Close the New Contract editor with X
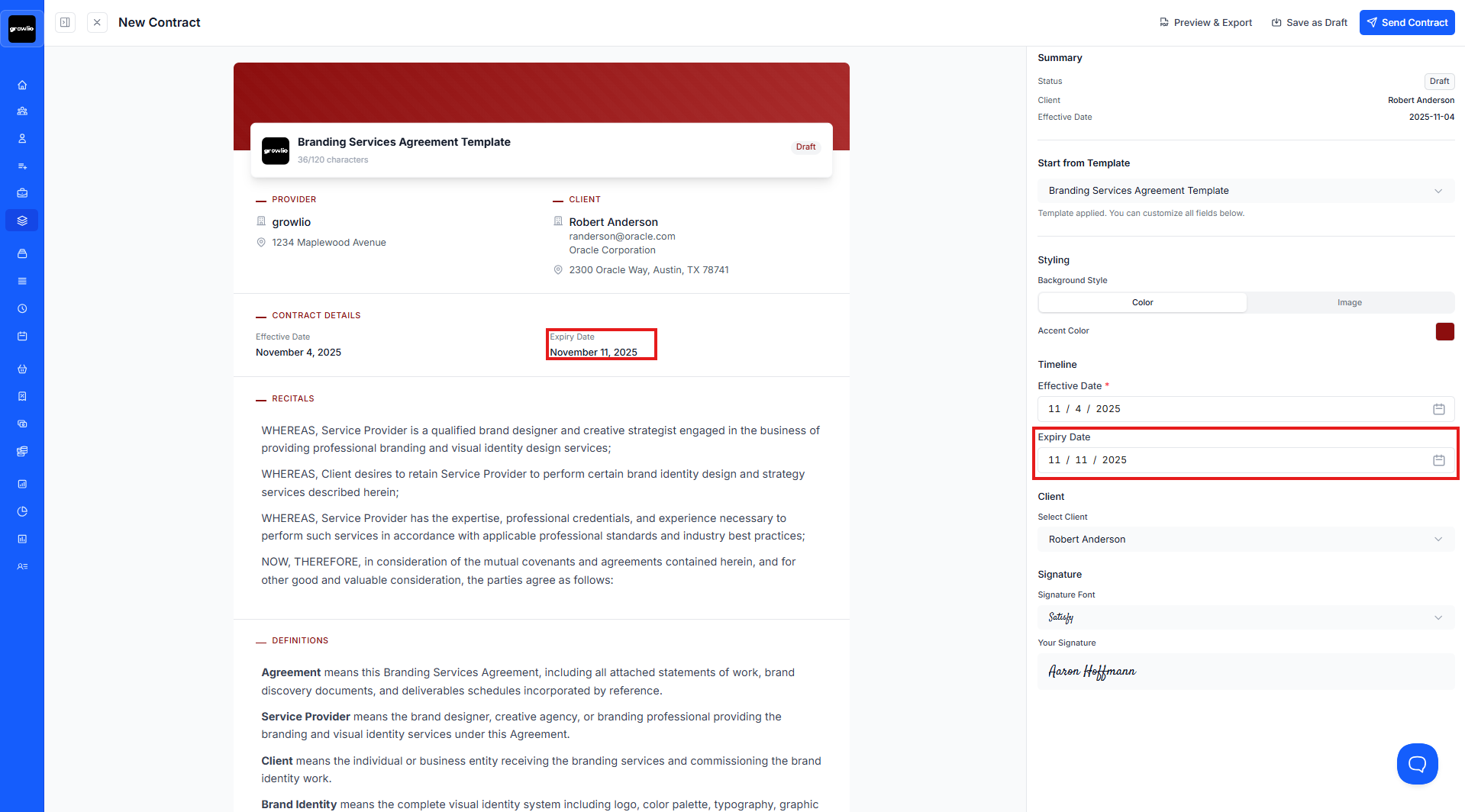This screenshot has width=1465, height=812. (x=97, y=22)
